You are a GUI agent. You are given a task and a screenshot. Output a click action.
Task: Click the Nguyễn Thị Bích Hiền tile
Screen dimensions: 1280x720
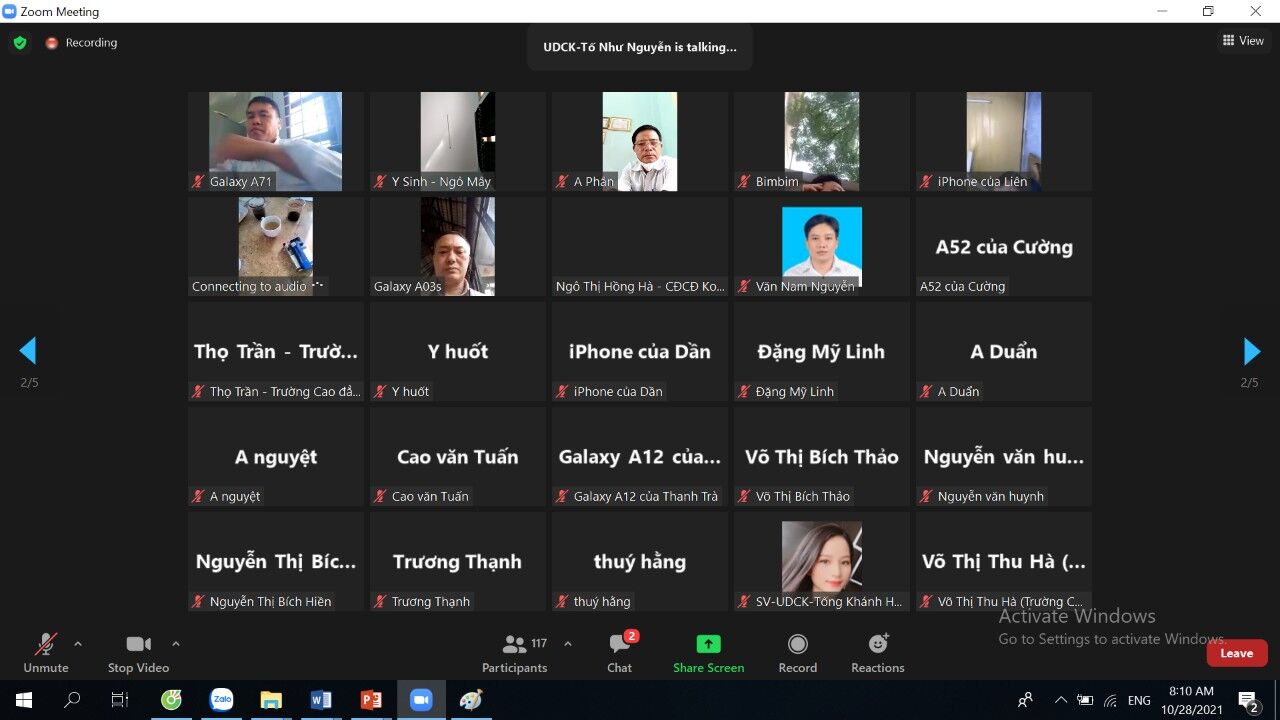coord(276,561)
